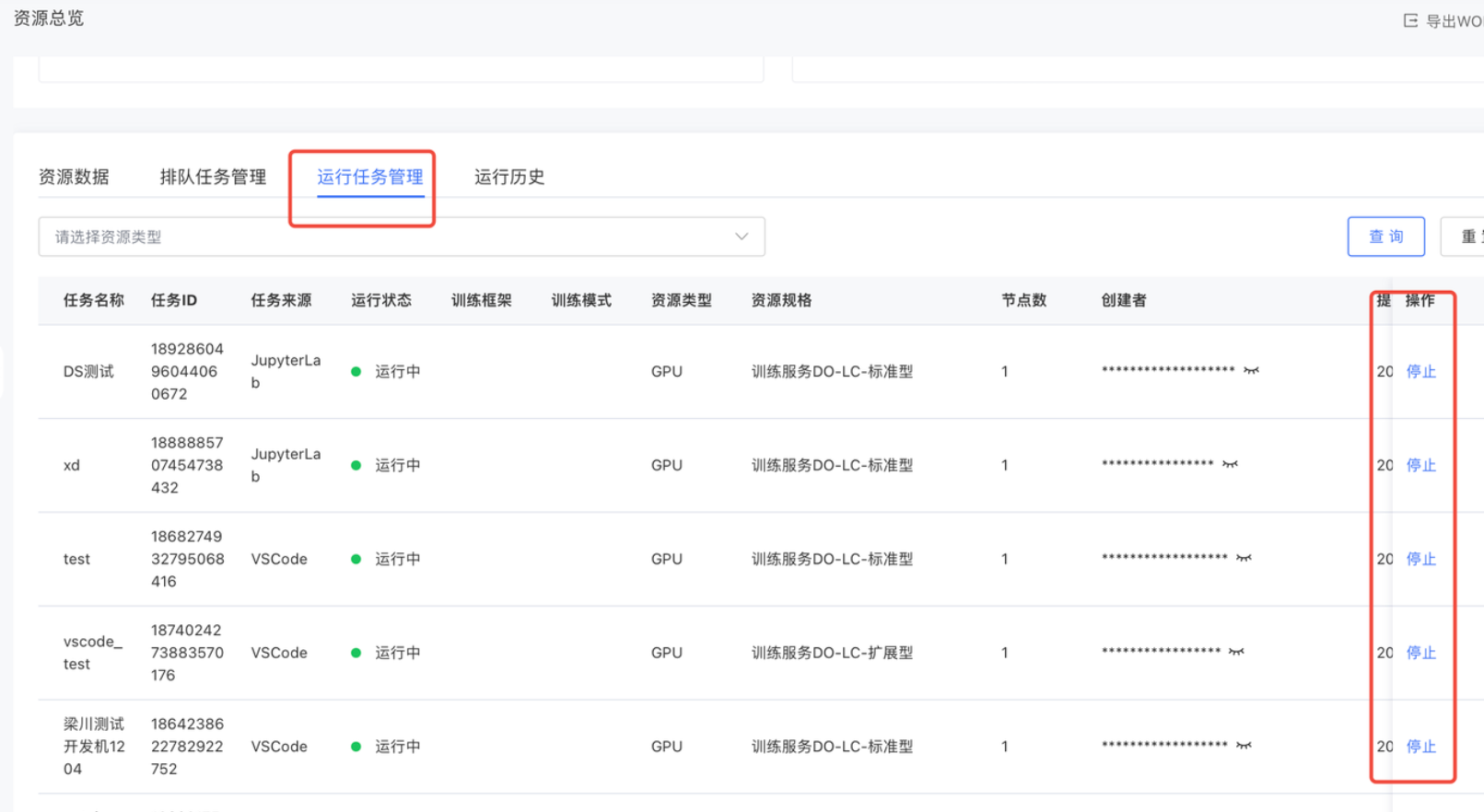Screen dimensions: 1484x812
Task: Click 停止 for the xd task
Action: click(x=1420, y=466)
